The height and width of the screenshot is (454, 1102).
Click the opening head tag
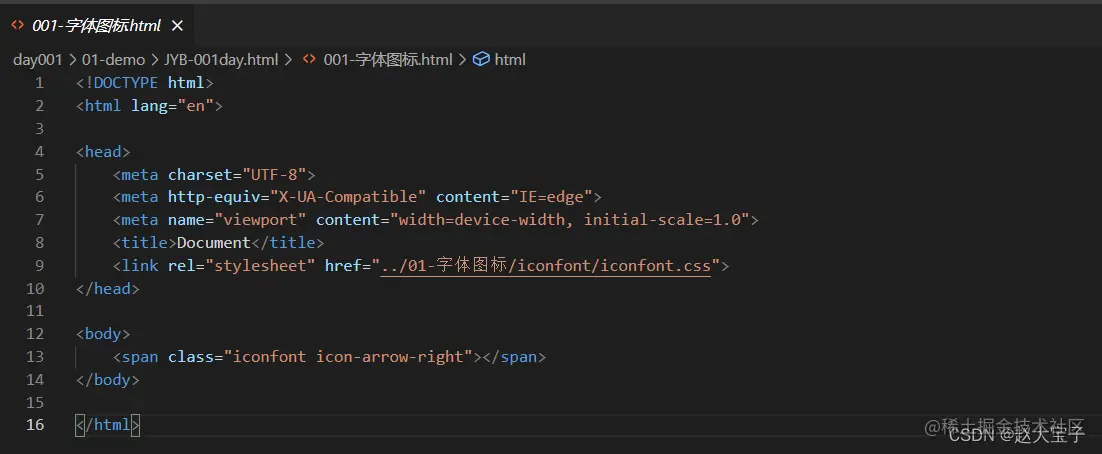pyautogui.click(x=103, y=152)
